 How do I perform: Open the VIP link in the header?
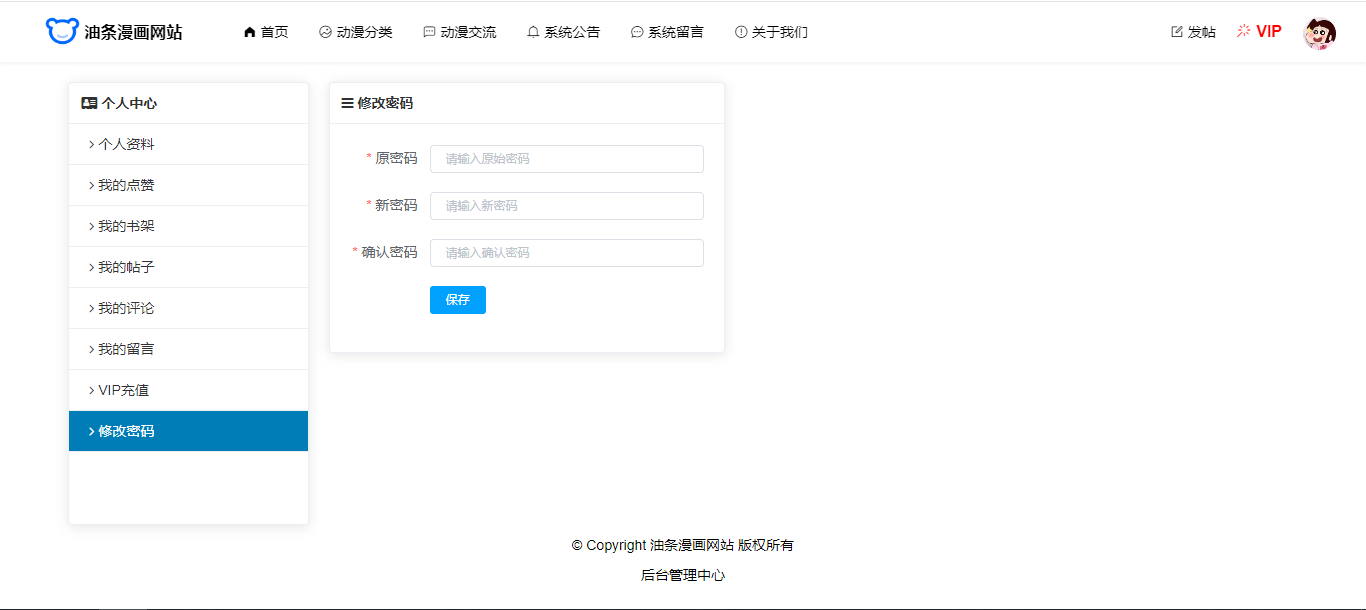coord(1259,32)
